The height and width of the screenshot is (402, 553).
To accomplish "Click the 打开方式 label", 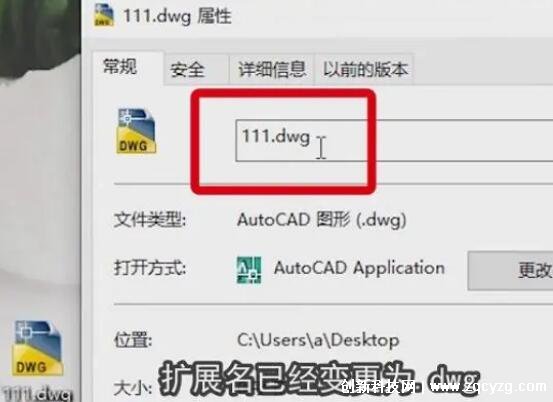I will point(150,268).
